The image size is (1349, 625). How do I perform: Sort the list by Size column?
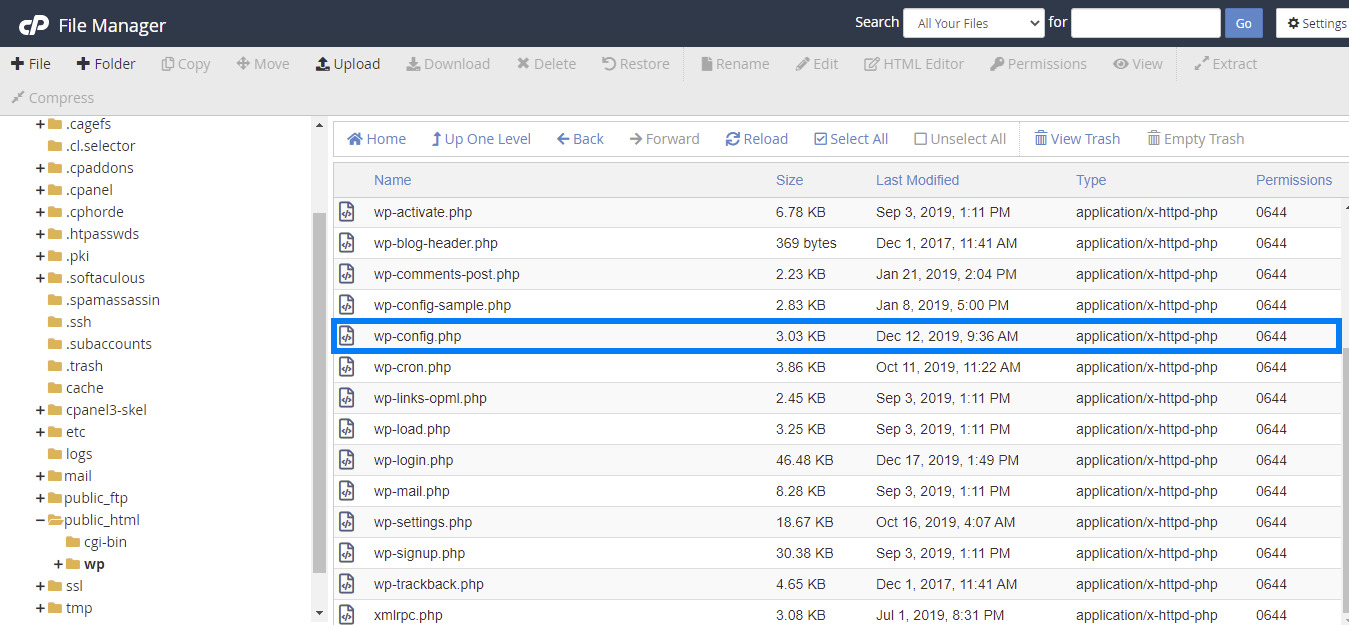[x=789, y=180]
